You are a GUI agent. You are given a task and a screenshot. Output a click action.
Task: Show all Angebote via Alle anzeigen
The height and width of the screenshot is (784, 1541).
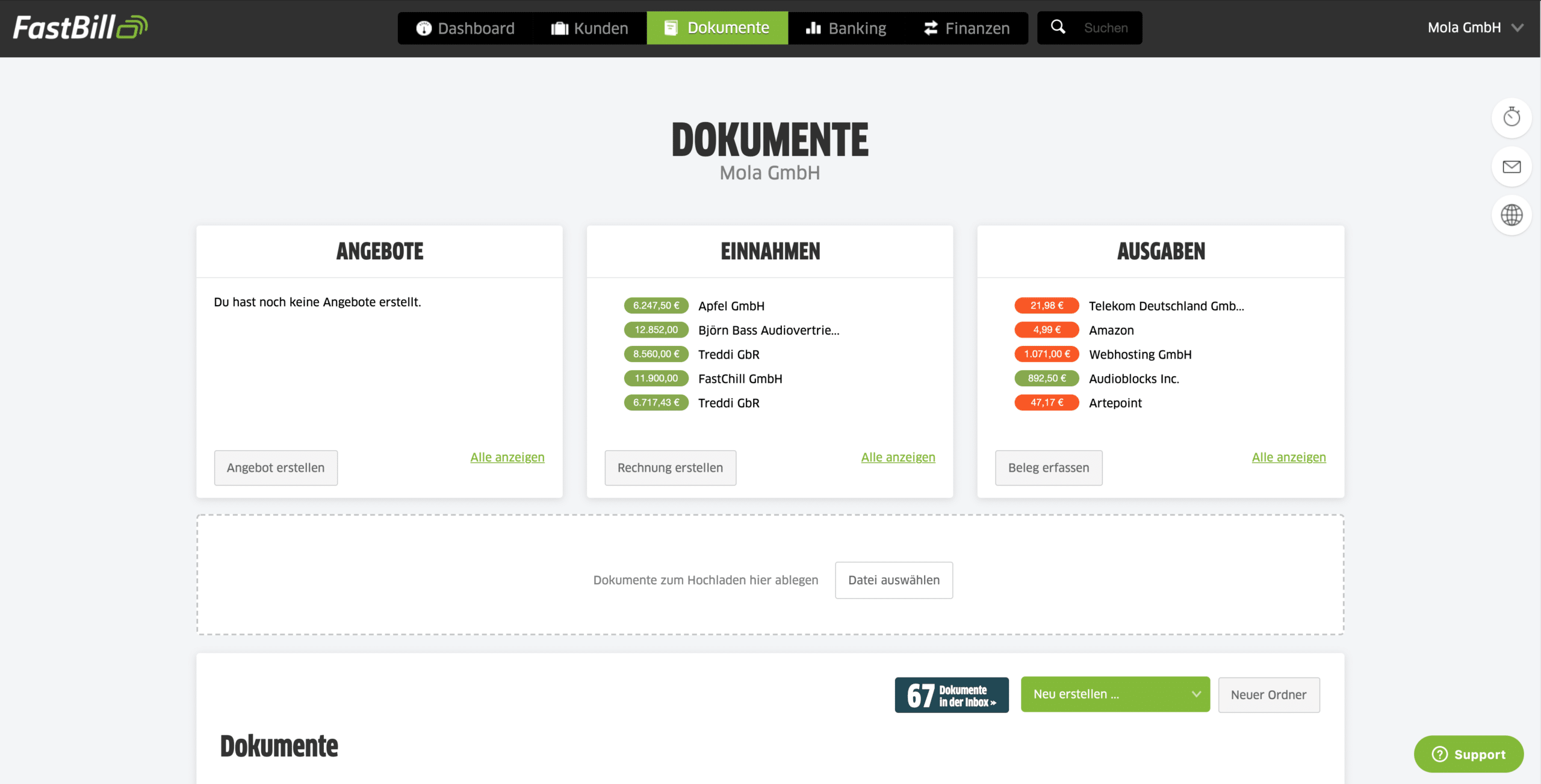pos(507,457)
